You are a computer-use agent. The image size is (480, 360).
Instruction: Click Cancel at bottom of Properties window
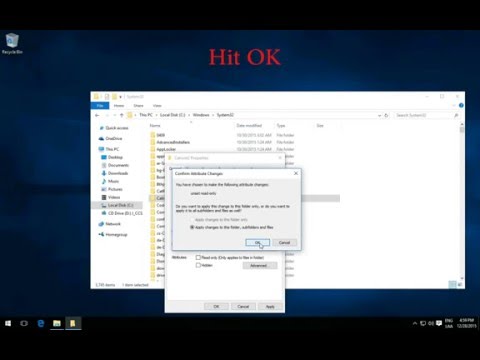[243, 306]
